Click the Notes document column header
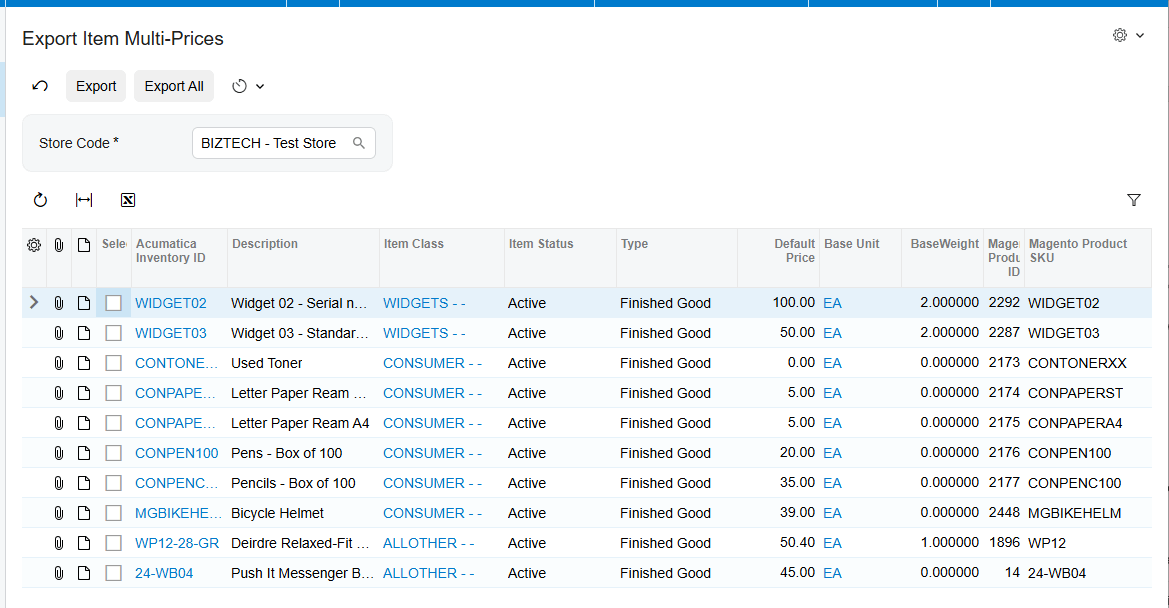Image resolution: width=1169 pixels, height=608 pixels. (x=84, y=245)
